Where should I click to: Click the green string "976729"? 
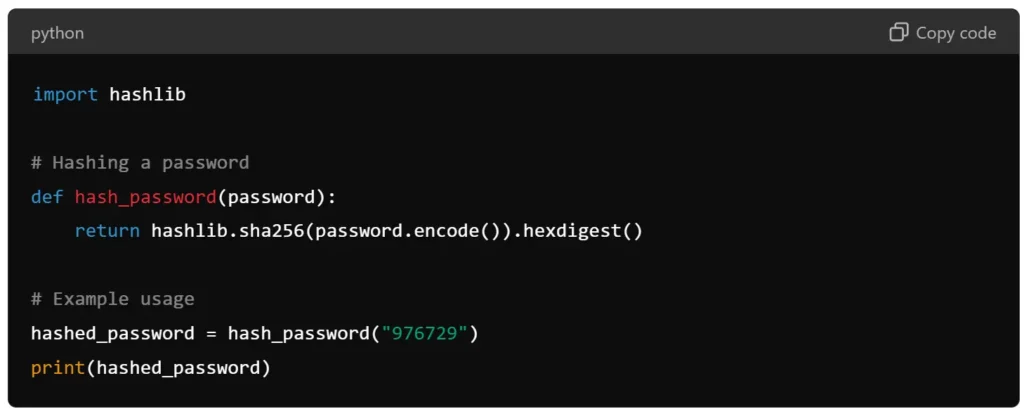click(424, 334)
